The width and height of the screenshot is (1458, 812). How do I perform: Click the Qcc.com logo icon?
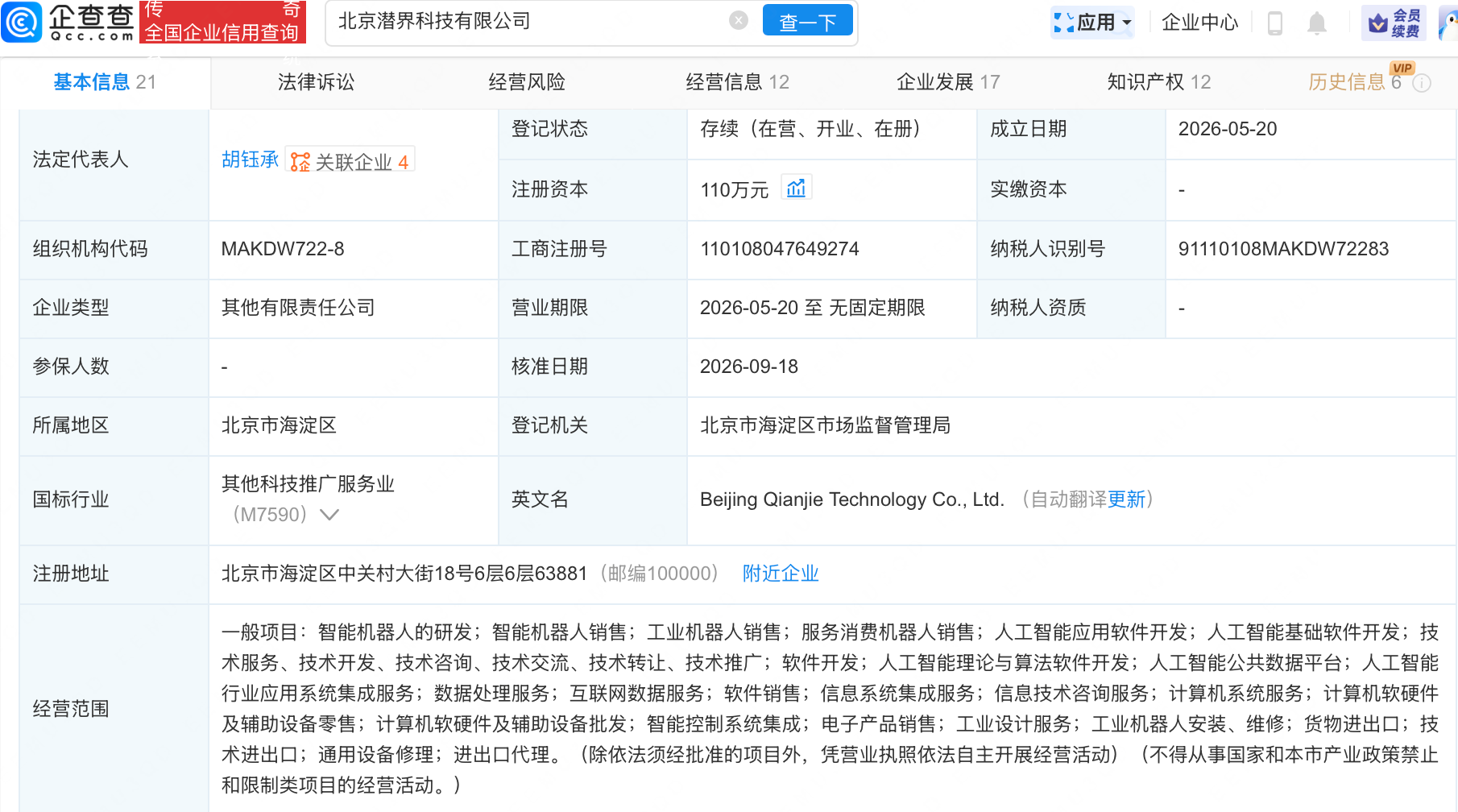click(22, 22)
